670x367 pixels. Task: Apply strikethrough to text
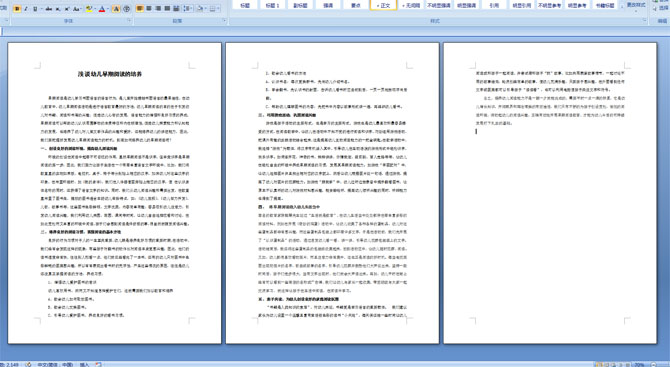tap(49, 9)
